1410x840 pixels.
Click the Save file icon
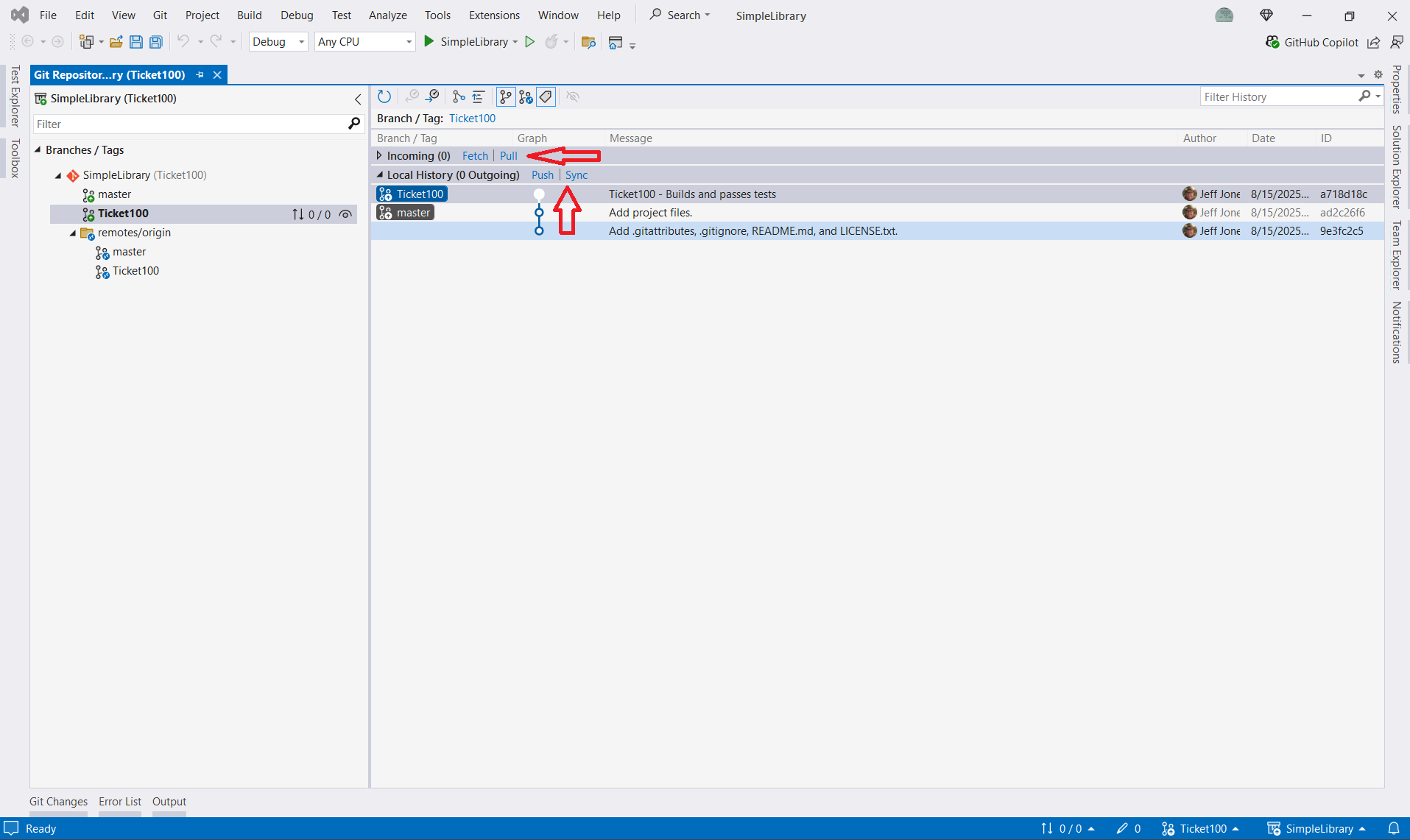135,42
